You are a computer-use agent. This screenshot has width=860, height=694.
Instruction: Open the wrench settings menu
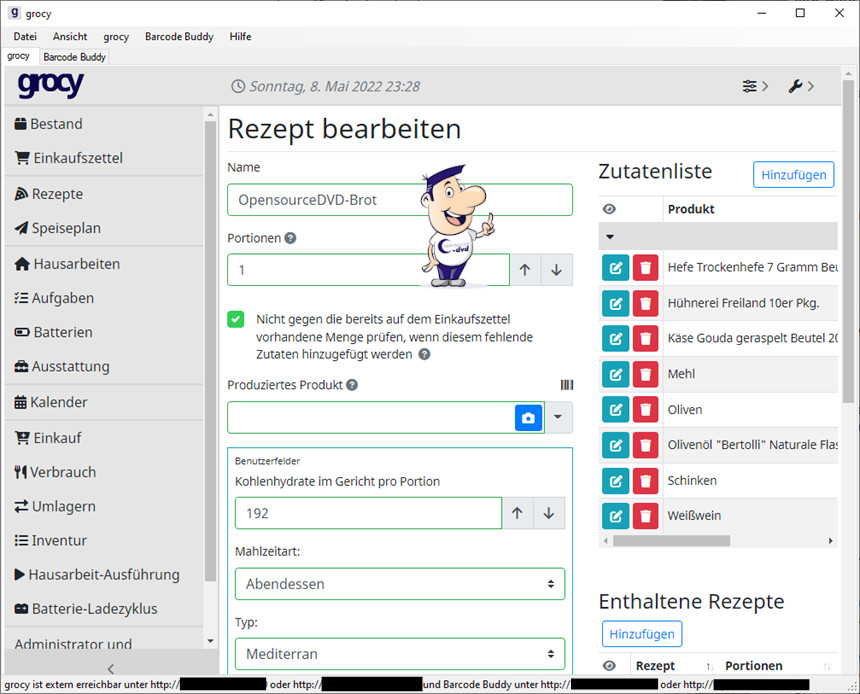(800, 86)
